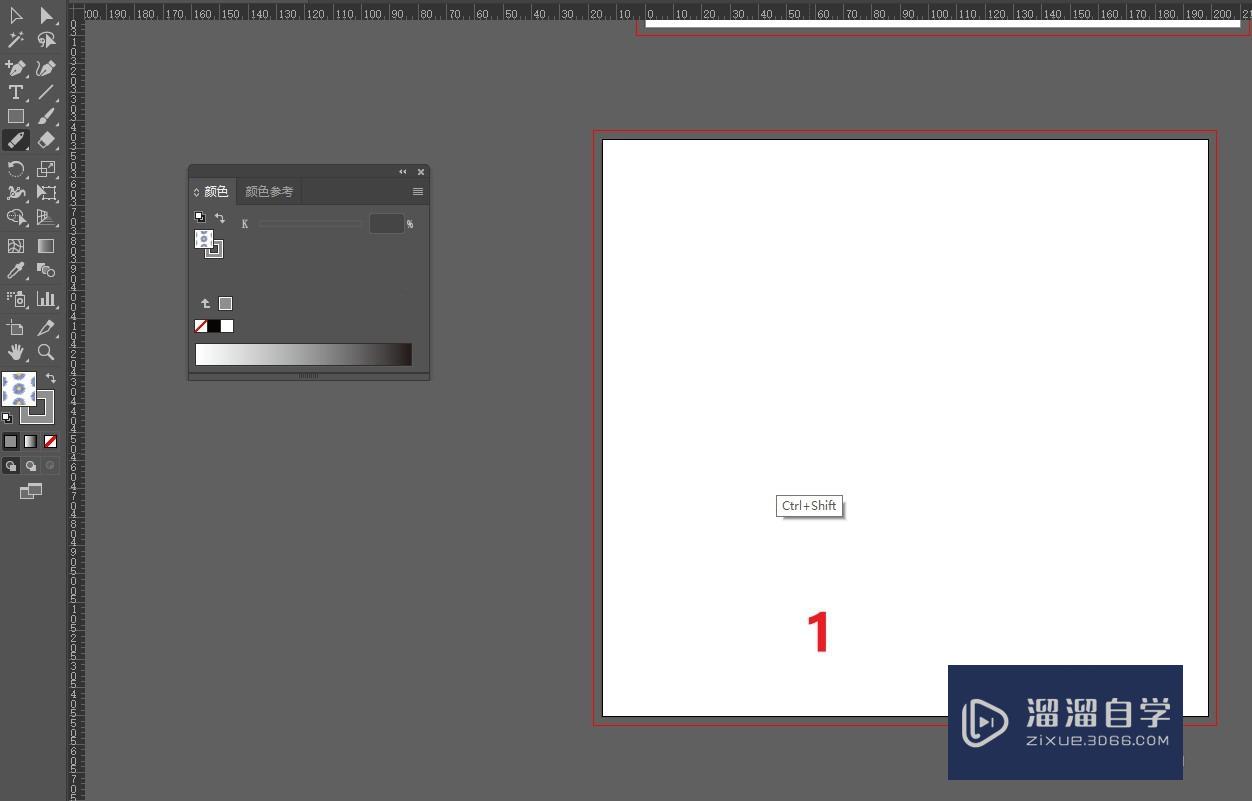The width and height of the screenshot is (1252, 801).
Task: Select the Direct Selection tool
Action: pos(46,15)
